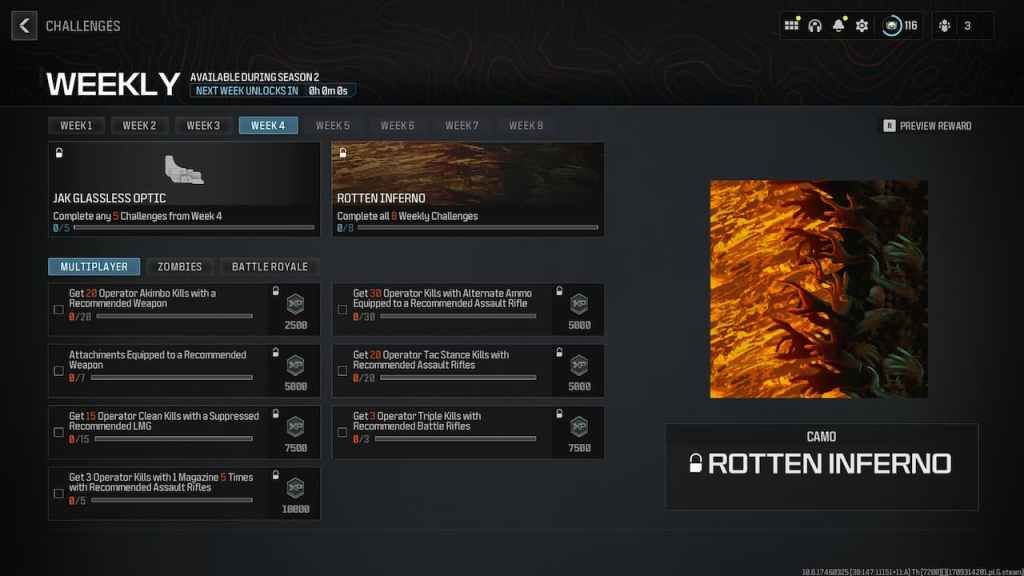Open the social menu grid icon
This screenshot has height=576, width=1024.
pyautogui.click(x=791, y=25)
